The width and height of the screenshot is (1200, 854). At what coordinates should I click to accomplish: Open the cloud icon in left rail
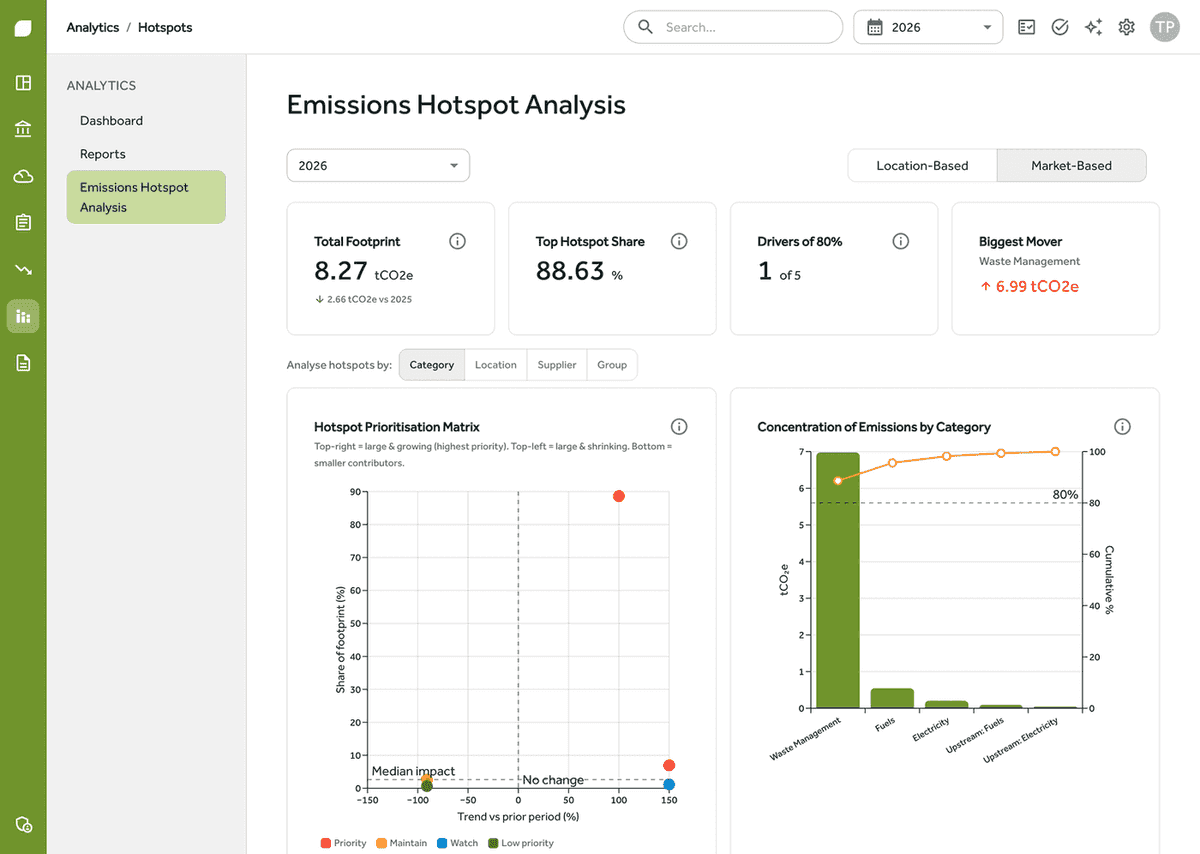pyautogui.click(x=23, y=176)
